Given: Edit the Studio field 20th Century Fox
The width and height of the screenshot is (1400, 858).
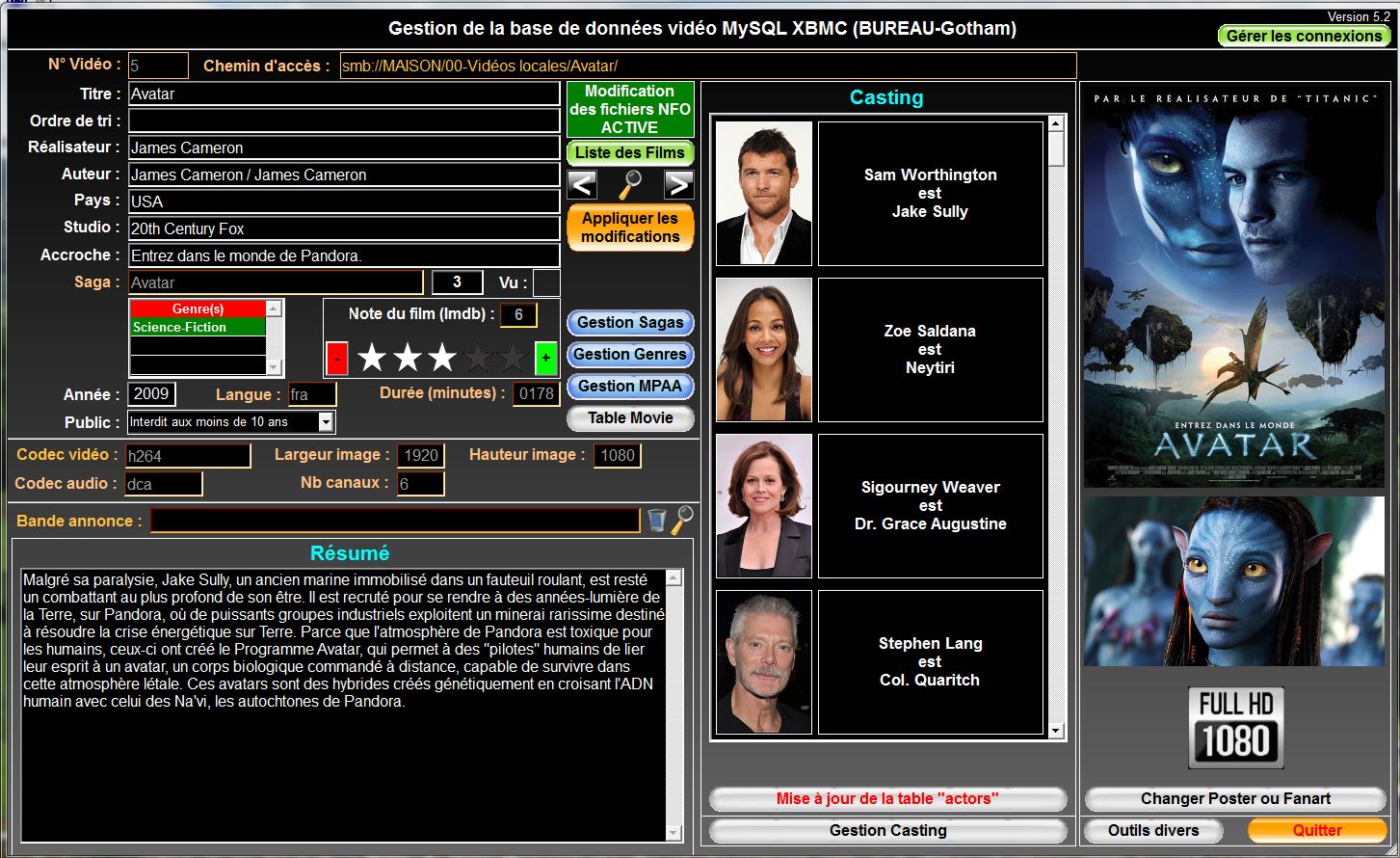Looking at the screenshot, I should click(344, 228).
